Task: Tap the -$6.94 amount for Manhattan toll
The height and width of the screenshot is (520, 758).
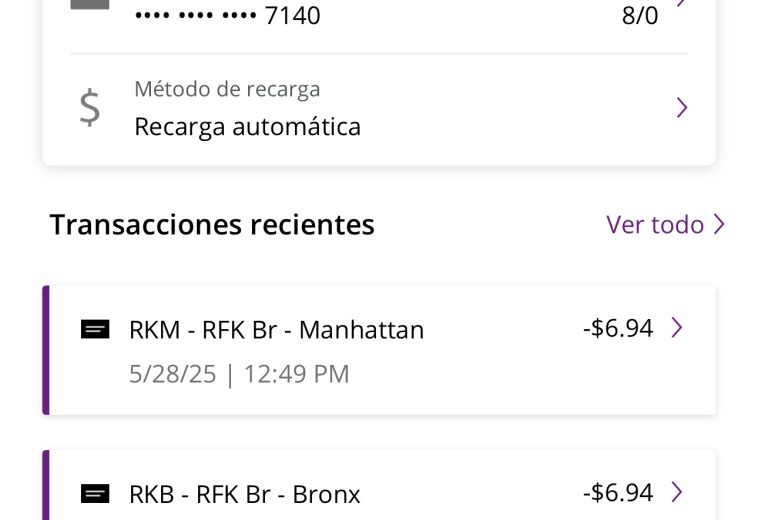Action: 618,328
